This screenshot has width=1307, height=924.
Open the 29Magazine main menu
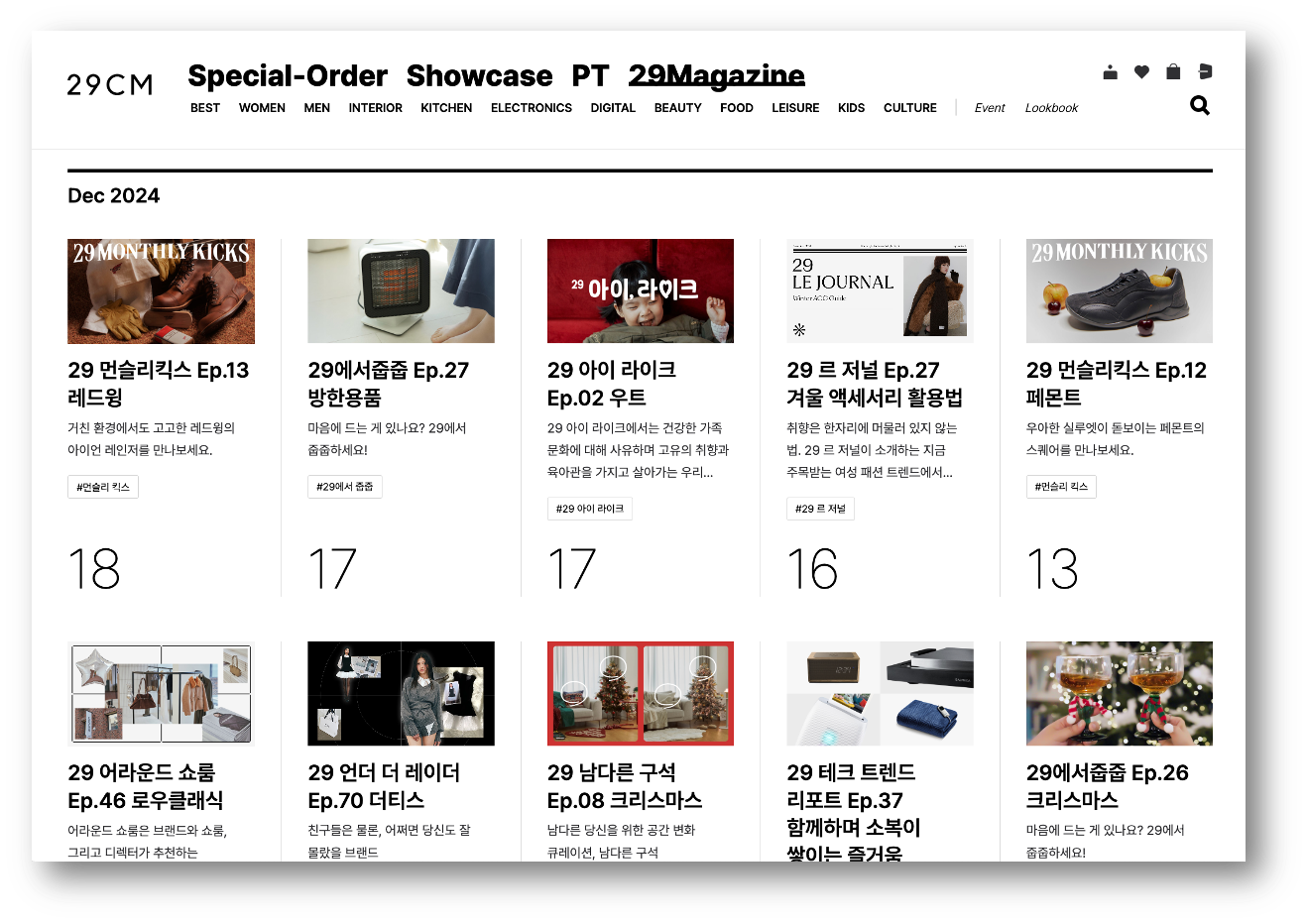click(x=717, y=75)
